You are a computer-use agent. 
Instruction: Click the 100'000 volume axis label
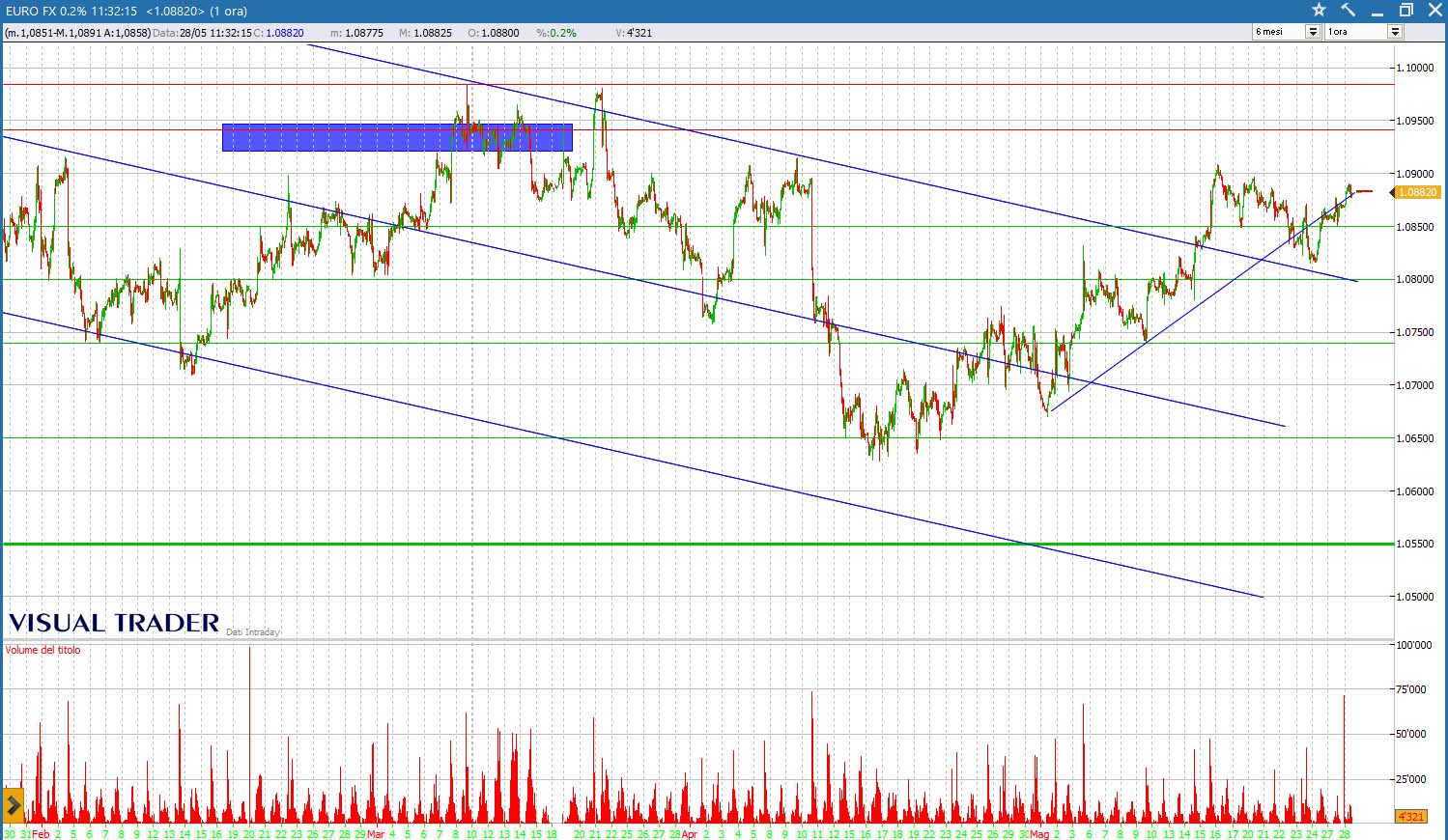(1414, 644)
